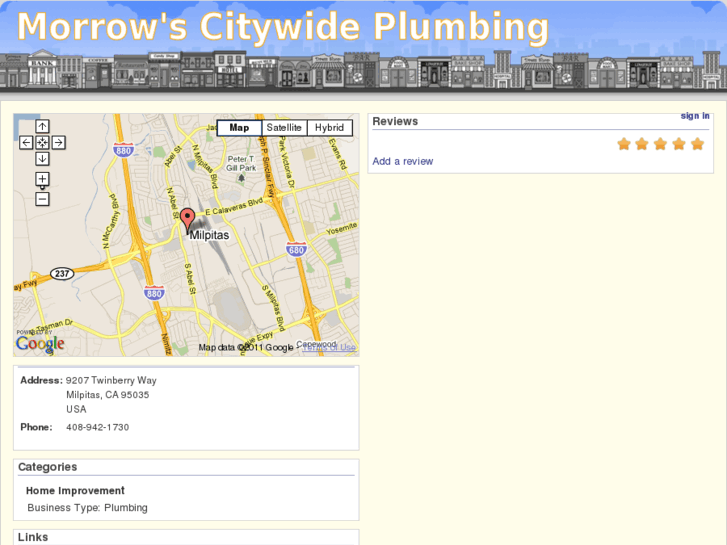This screenshot has width=727, height=545.
Task: Click the lower Interstate 880 shield
Action: 154,293
